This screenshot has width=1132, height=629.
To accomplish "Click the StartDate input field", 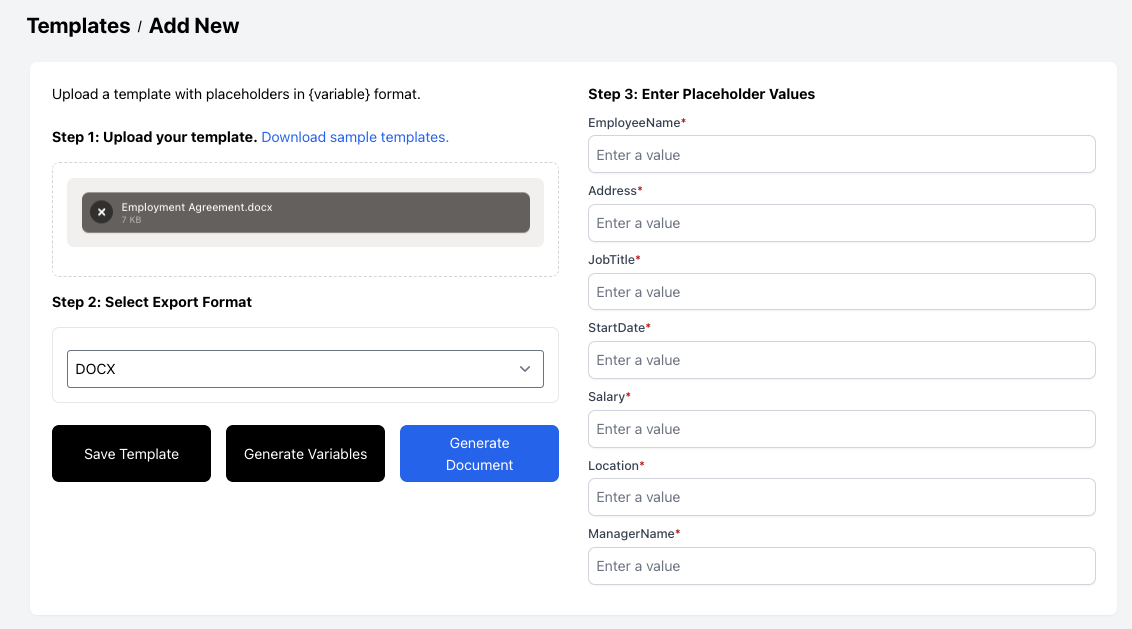I will point(841,360).
